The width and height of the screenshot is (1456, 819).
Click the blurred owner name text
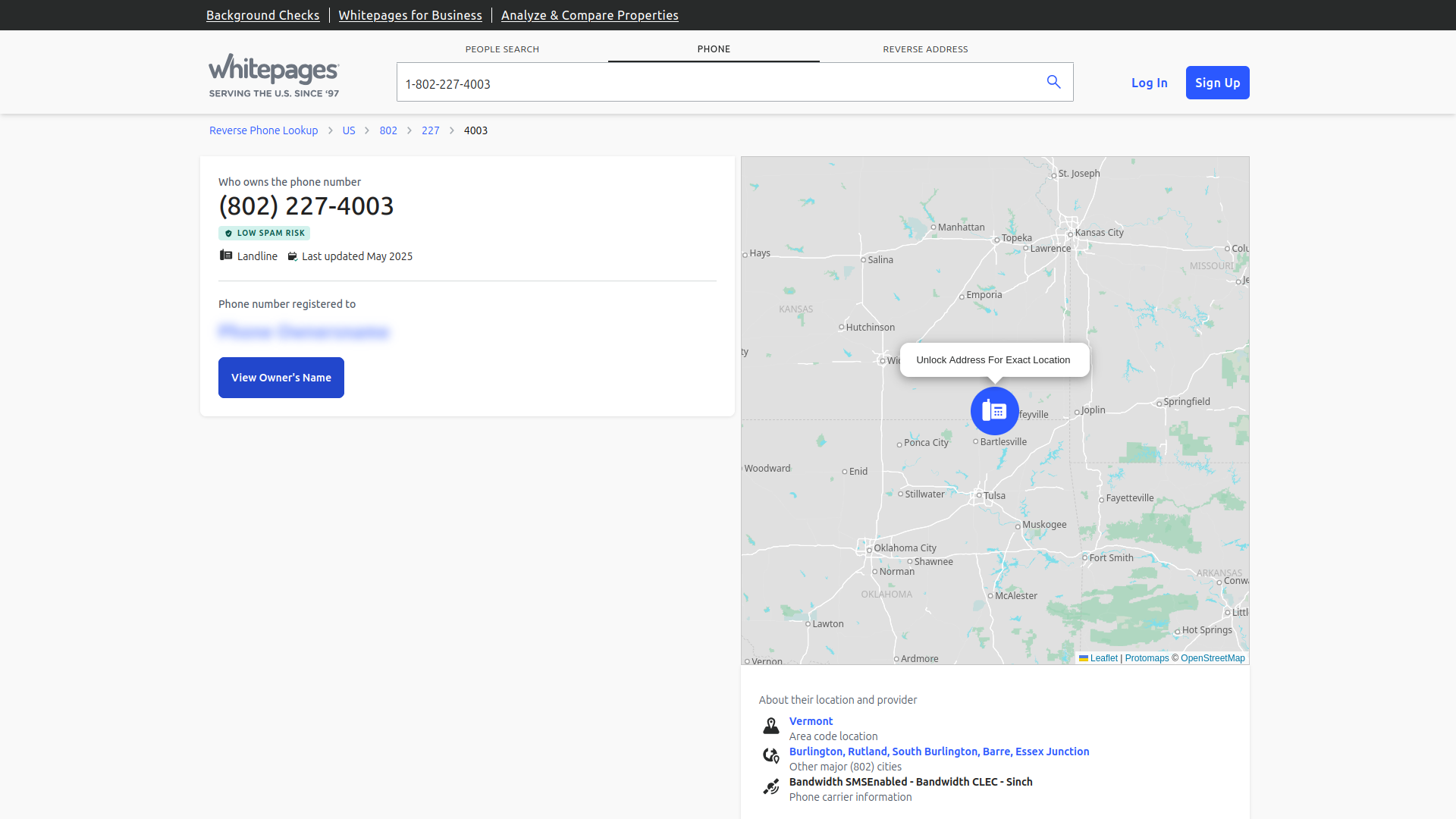(x=303, y=332)
